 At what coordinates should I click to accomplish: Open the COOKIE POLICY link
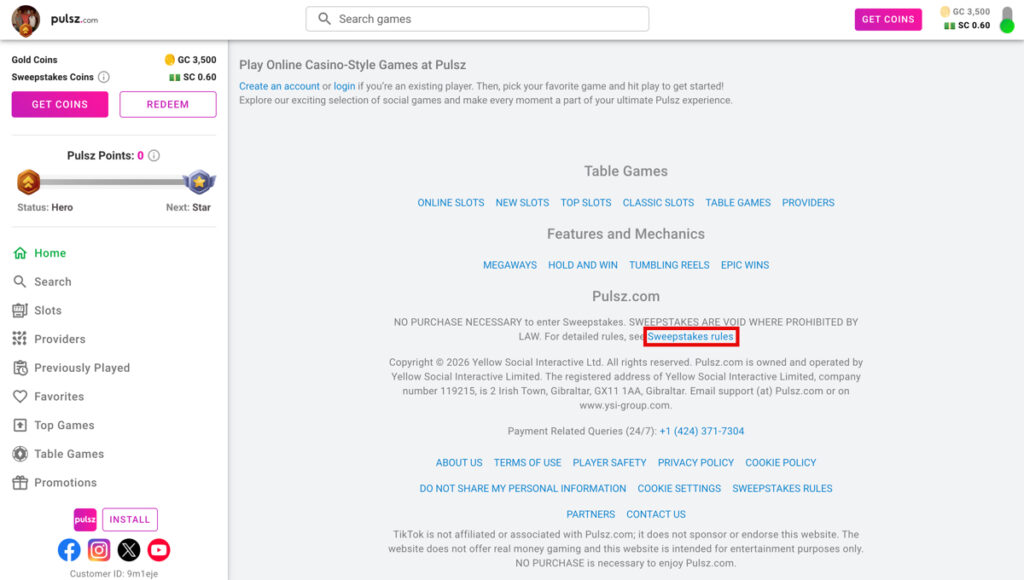click(781, 462)
